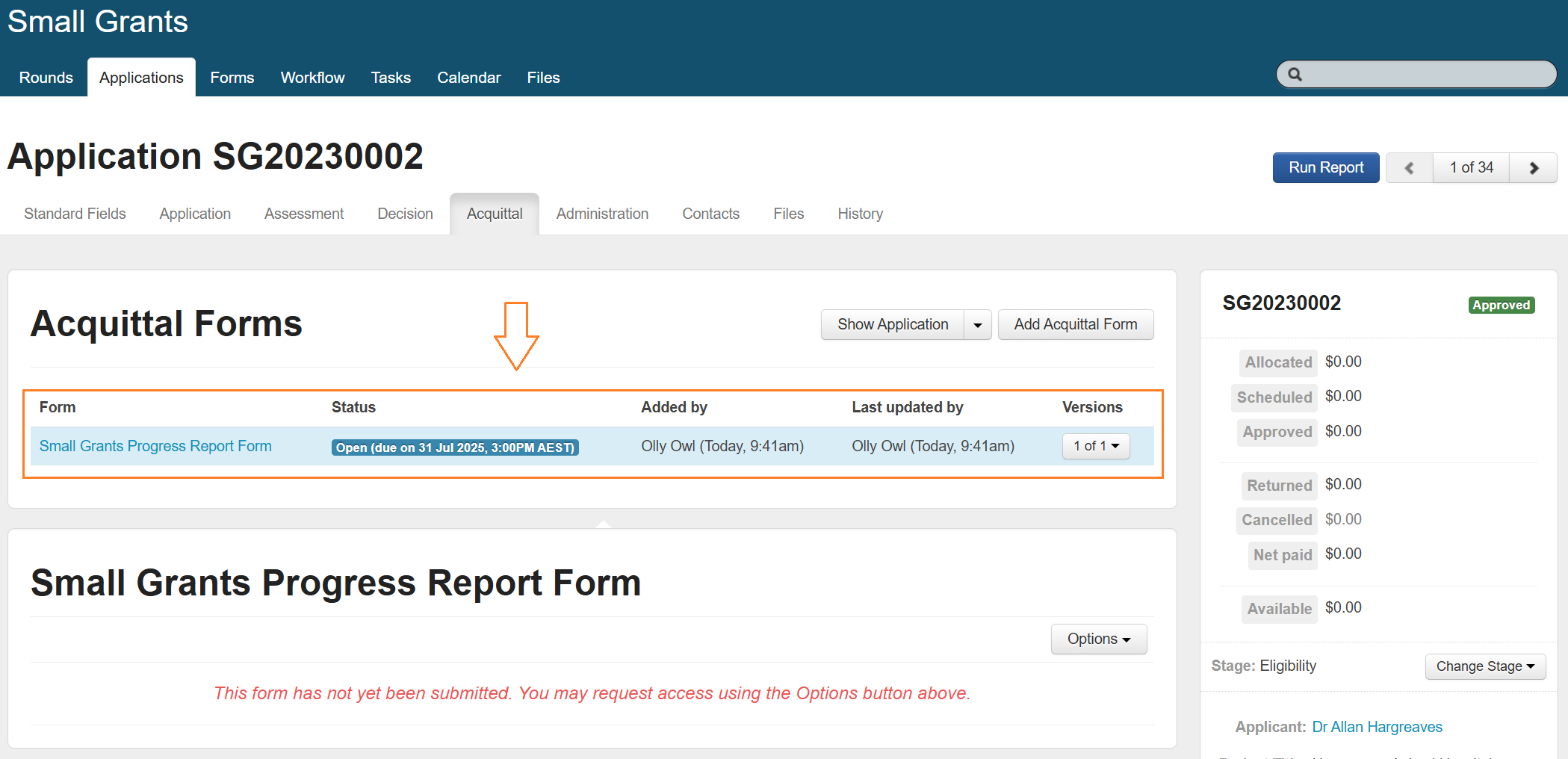Screen dimensions: 1568x759
Task: Click the Run Report button
Action: click(1325, 168)
